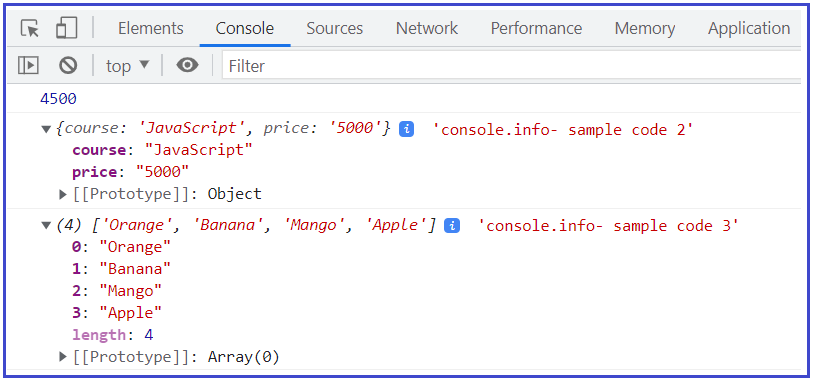Image resolution: width=815 pixels, height=383 pixels.
Task: Switch to the Memory tab
Action: [645, 28]
